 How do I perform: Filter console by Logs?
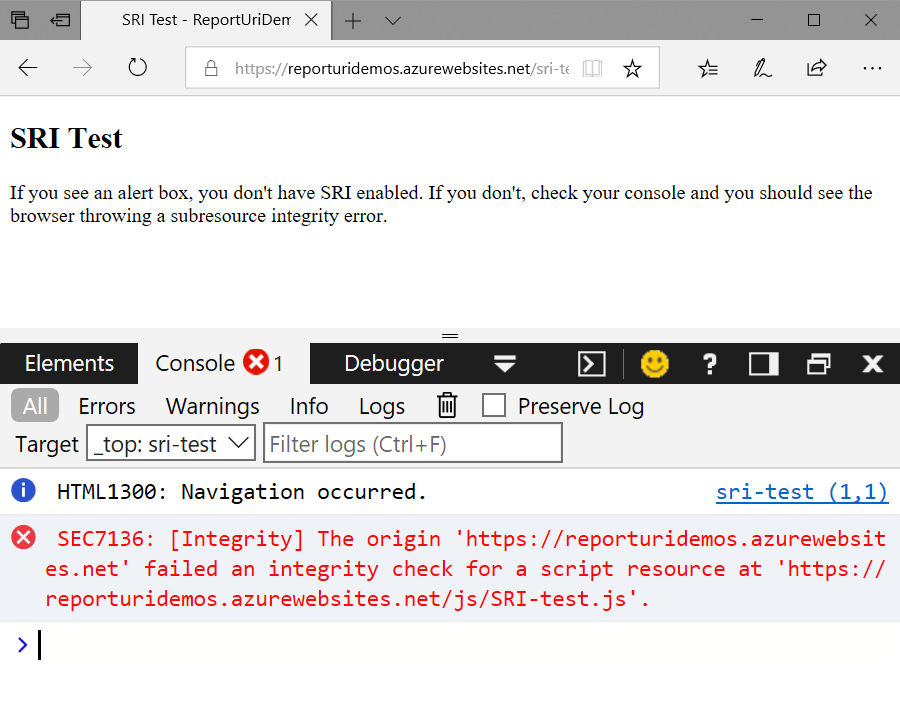[382, 407]
